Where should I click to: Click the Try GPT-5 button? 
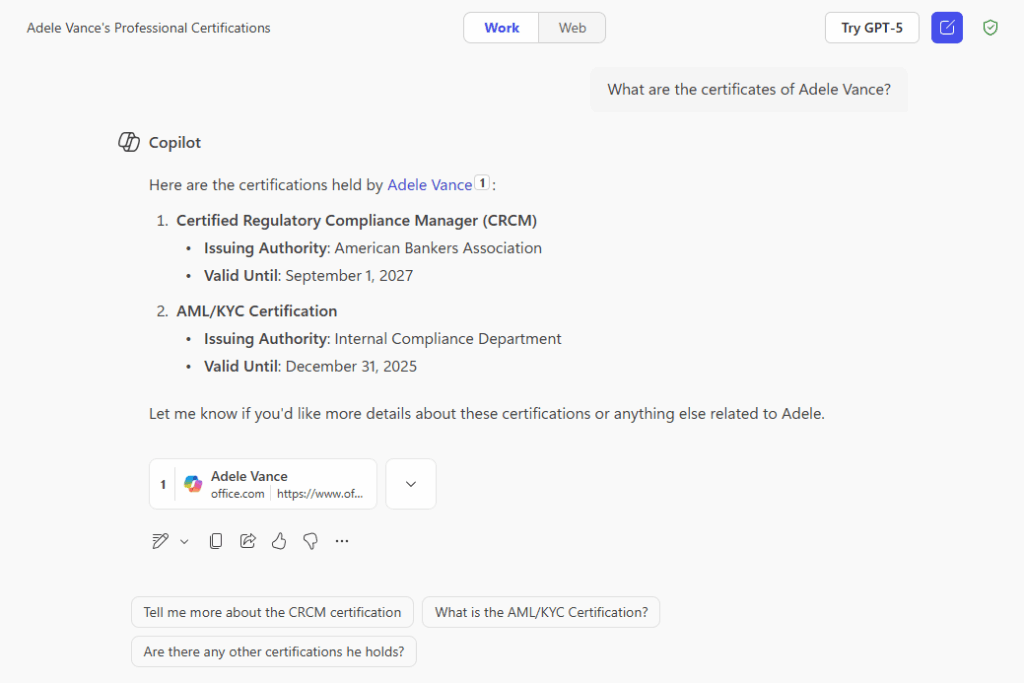(871, 27)
